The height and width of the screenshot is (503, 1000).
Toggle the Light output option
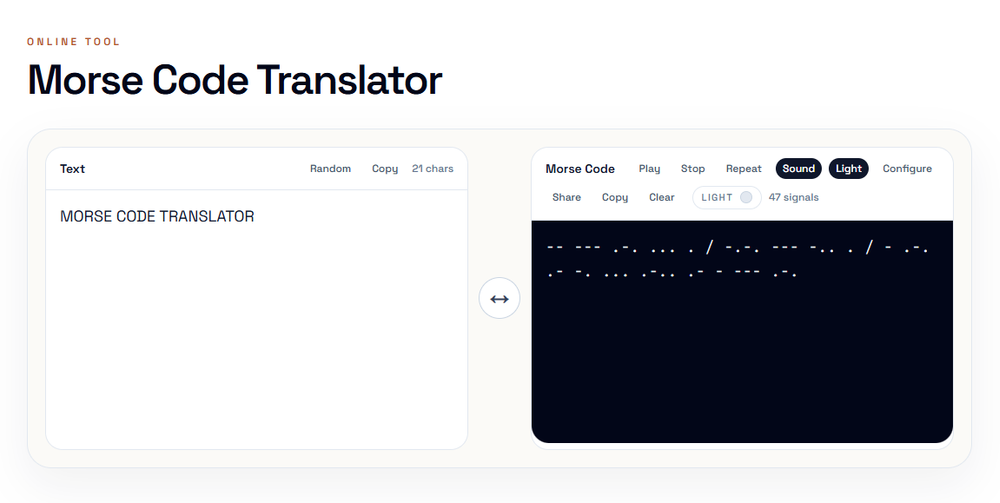point(848,168)
